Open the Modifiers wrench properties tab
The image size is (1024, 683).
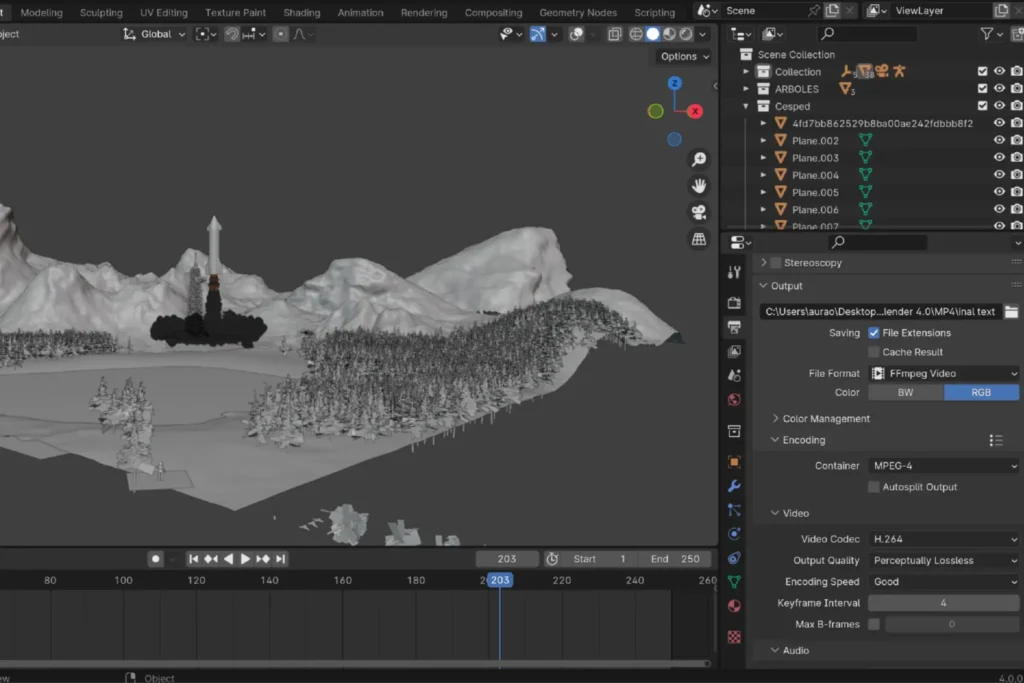click(x=734, y=486)
